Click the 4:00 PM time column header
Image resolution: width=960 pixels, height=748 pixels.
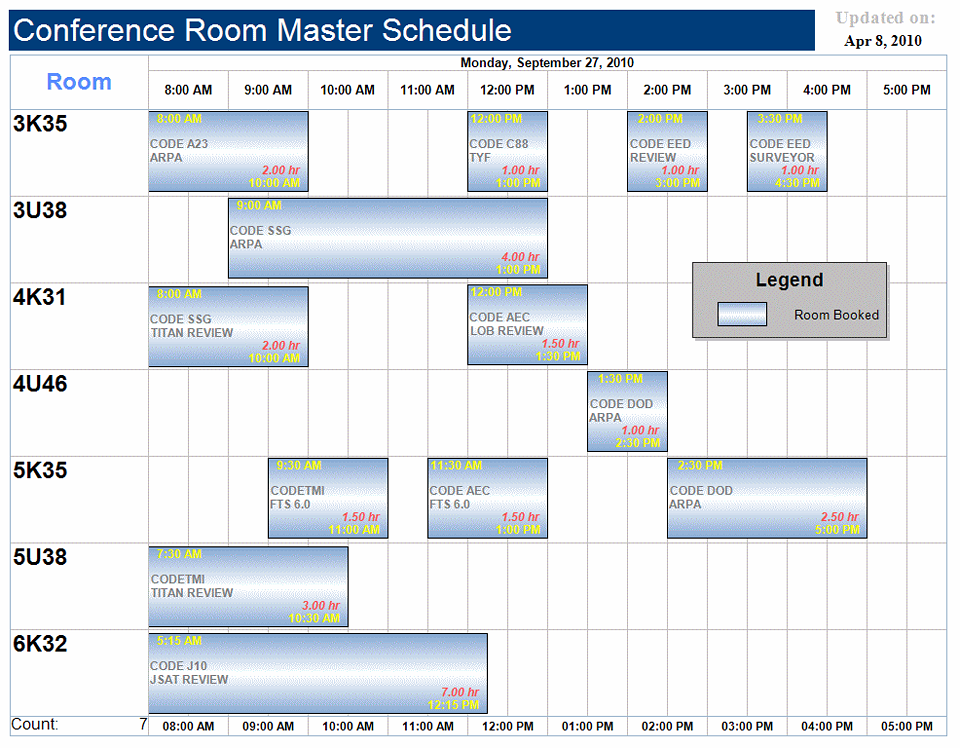coord(827,90)
